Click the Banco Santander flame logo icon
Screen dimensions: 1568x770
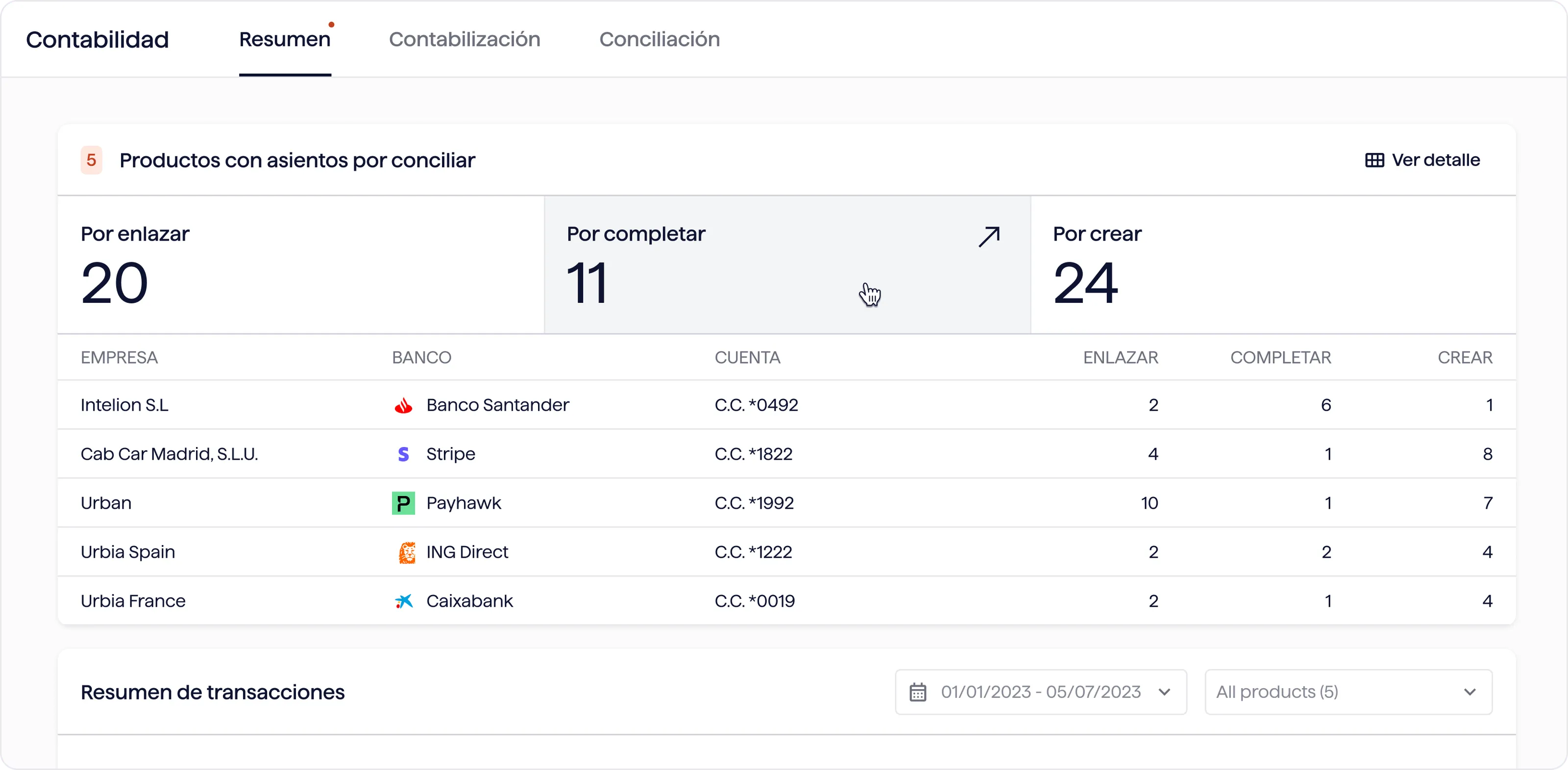point(403,405)
